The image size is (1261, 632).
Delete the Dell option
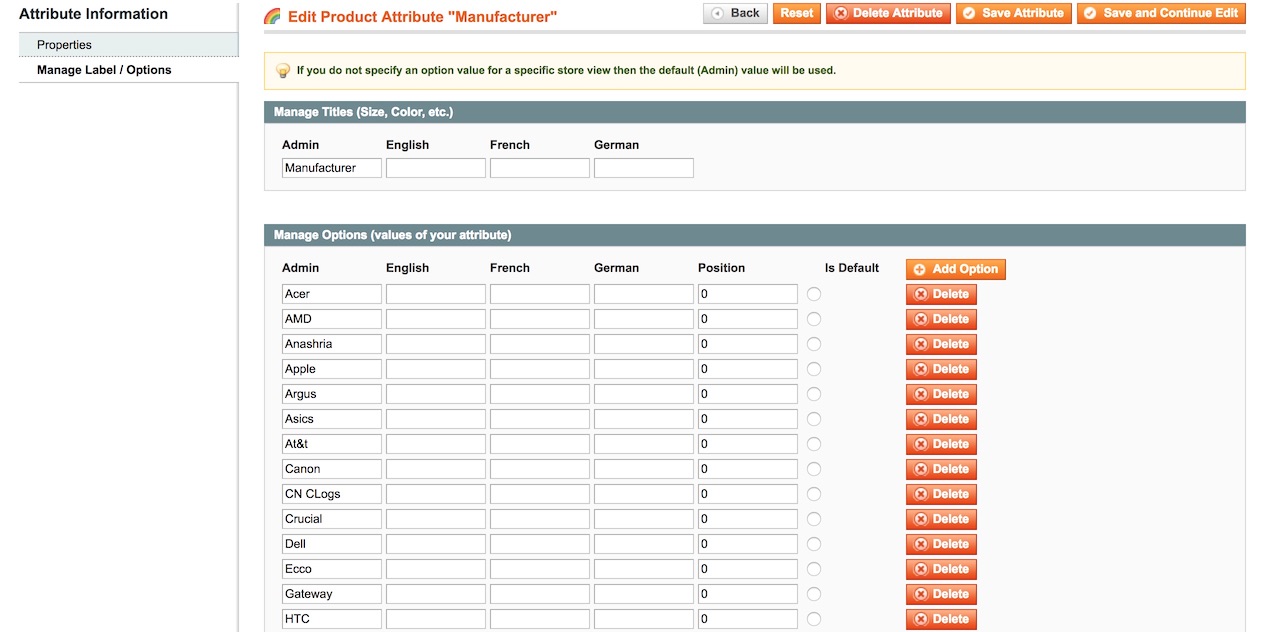[x=941, y=544]
